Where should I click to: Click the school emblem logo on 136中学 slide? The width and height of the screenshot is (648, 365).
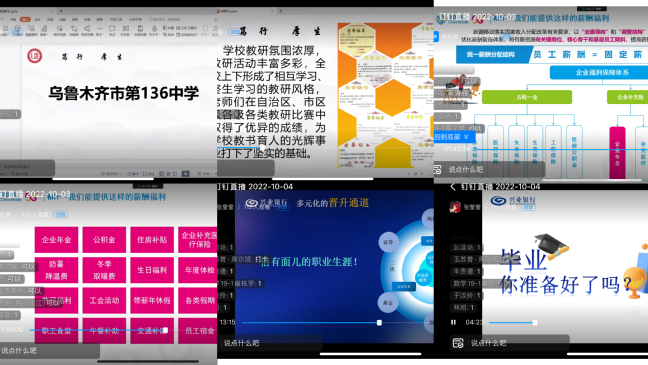(35, 55)
